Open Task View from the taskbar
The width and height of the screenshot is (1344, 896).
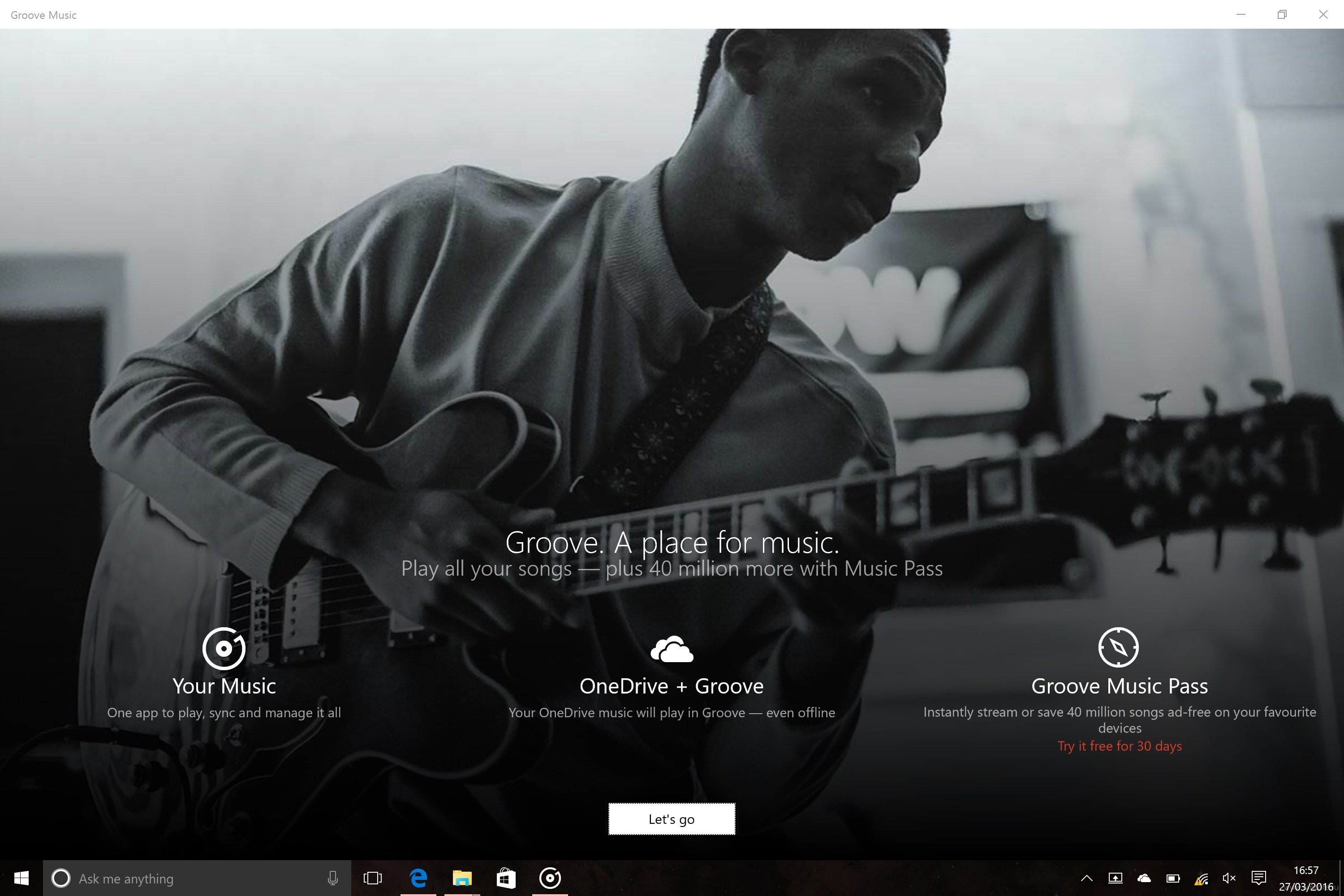(373, 878)
